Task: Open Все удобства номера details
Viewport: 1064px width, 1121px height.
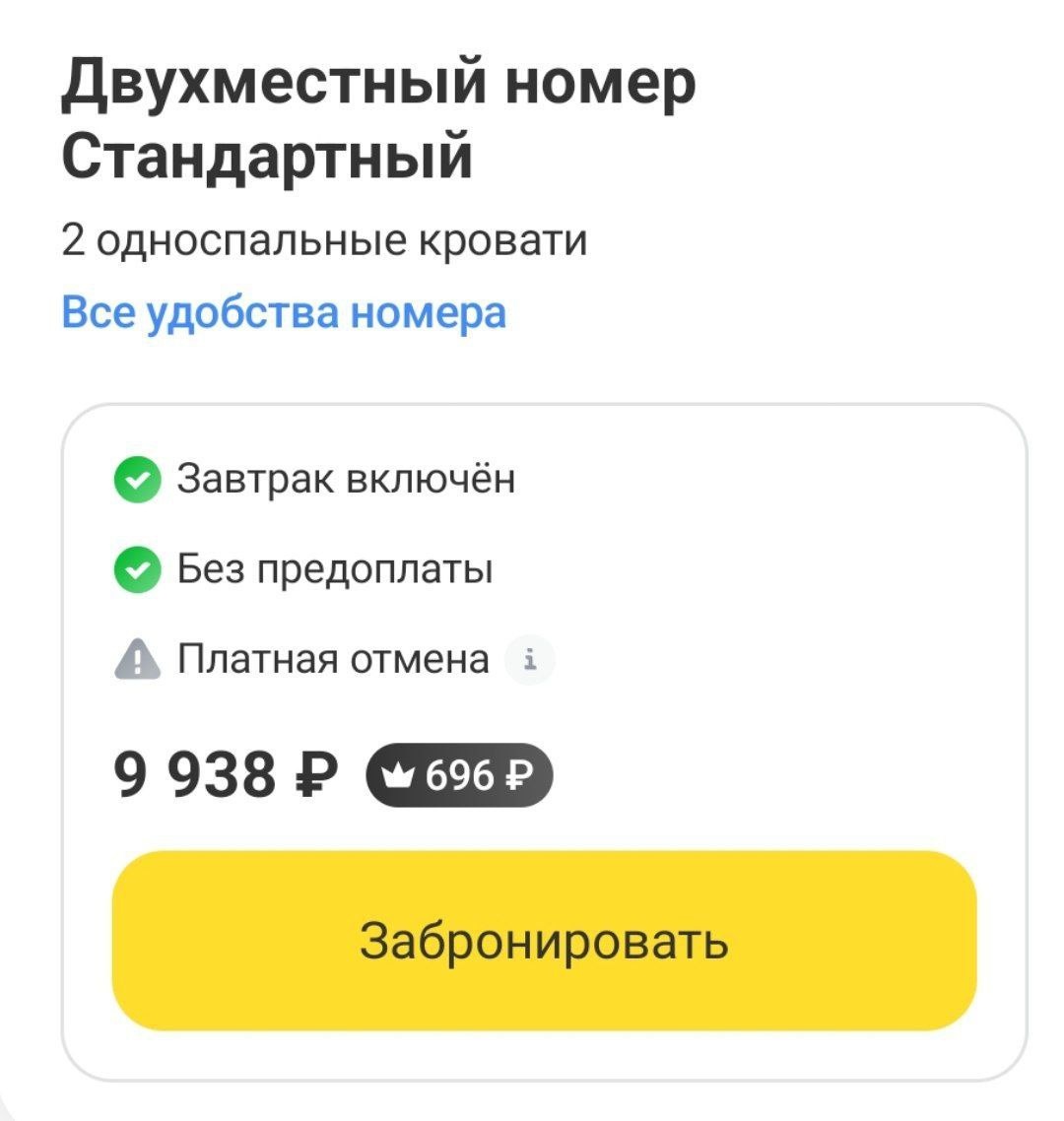Action: click(x=284, y=312)
